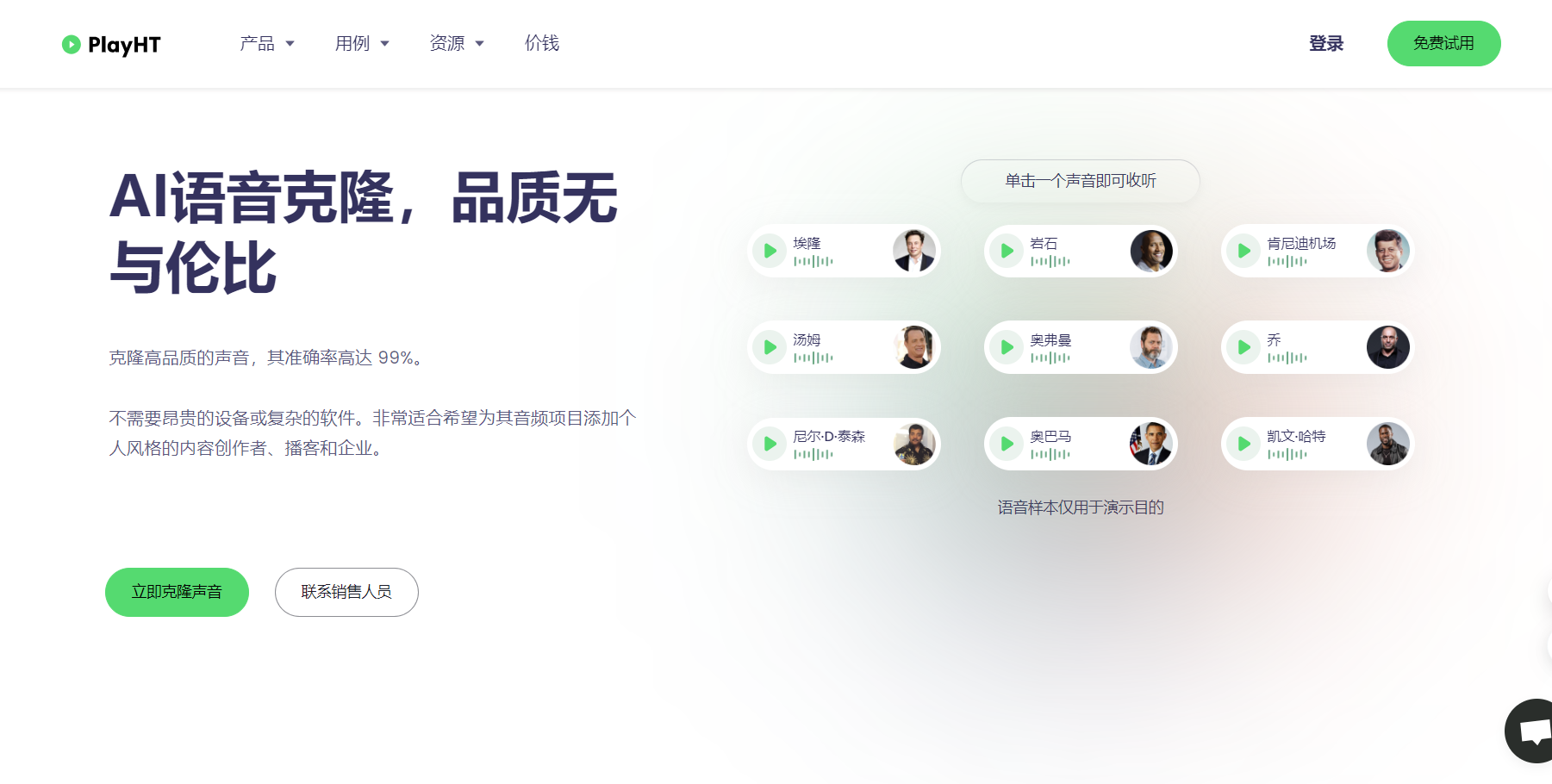Click the 埃隆 avatar photo
Image resolution: width=1552 pixels, height=784 pixels.
914,251
